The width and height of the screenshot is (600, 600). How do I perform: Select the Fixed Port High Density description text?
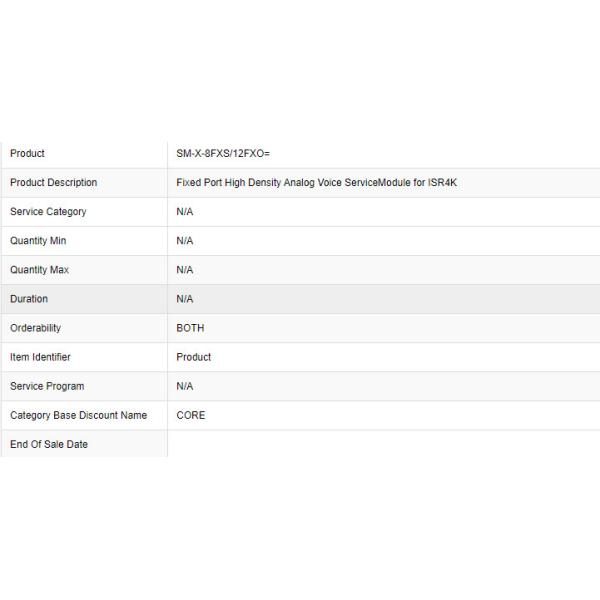pyautogui.click(x=316, y=183)
